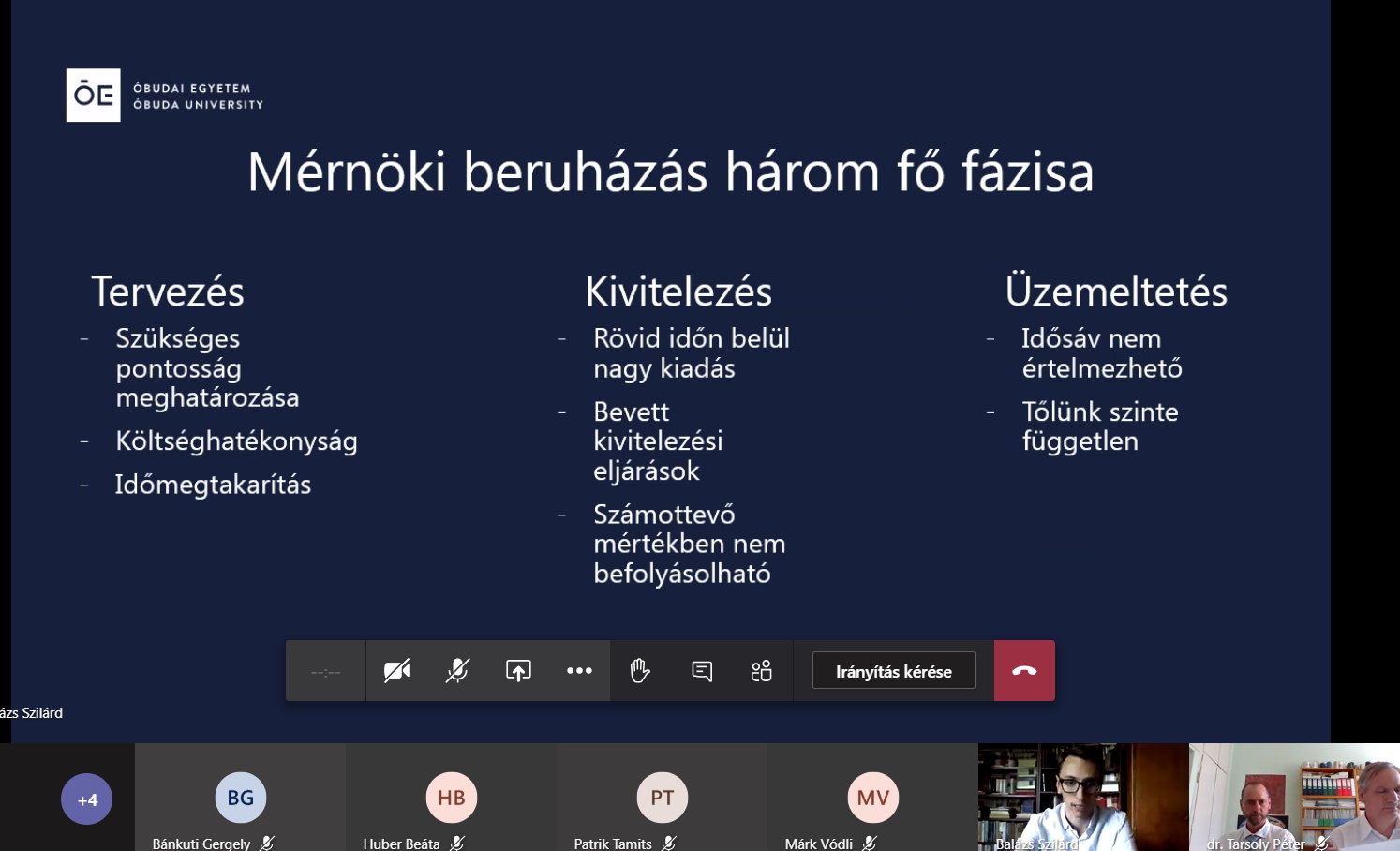
Task: Open more actions ellipsis menu
Action: click(x=579, y=671)
